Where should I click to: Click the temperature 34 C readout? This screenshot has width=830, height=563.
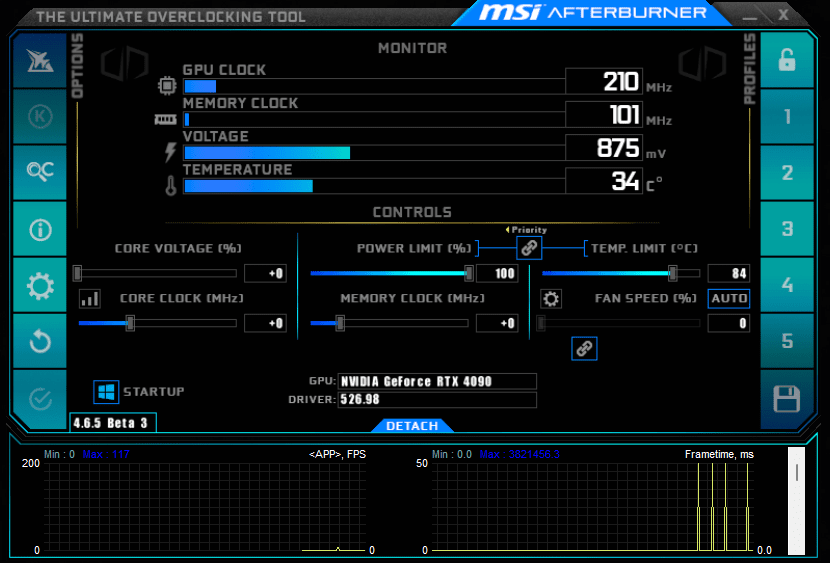point(604,181)
